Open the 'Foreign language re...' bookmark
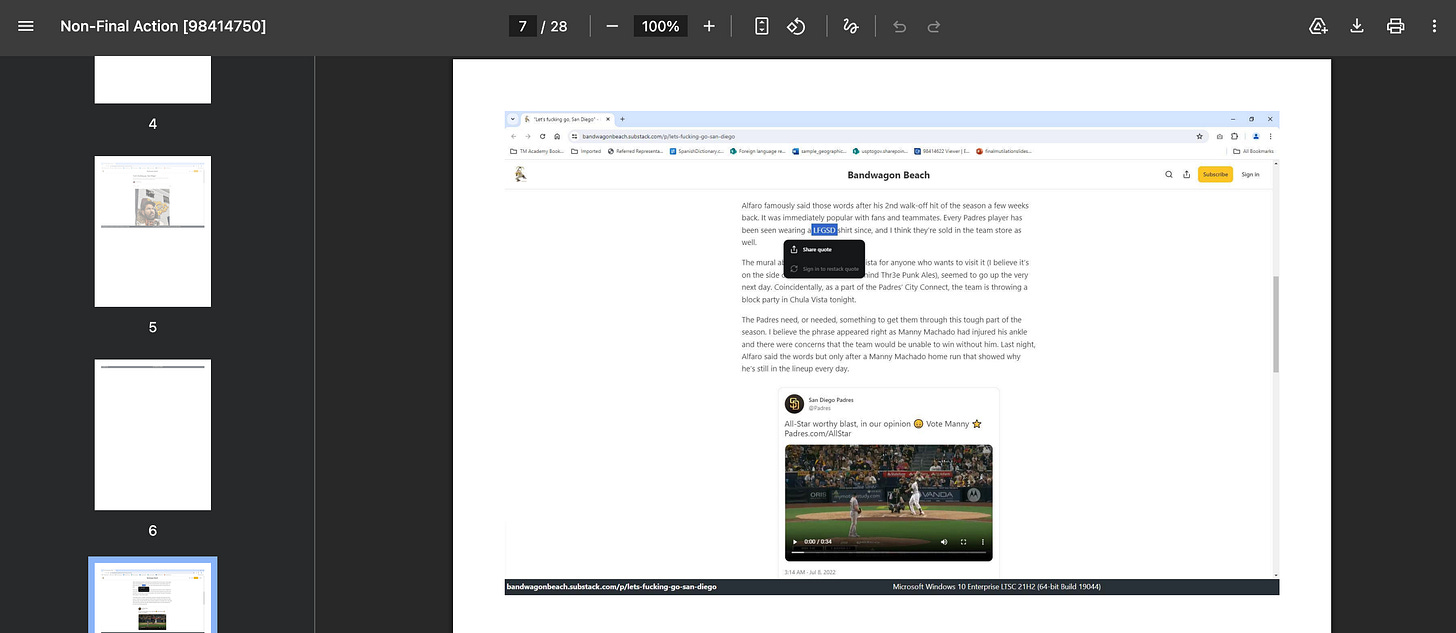The width and height of the screenshot is (1456, 633). coord(758,151)
